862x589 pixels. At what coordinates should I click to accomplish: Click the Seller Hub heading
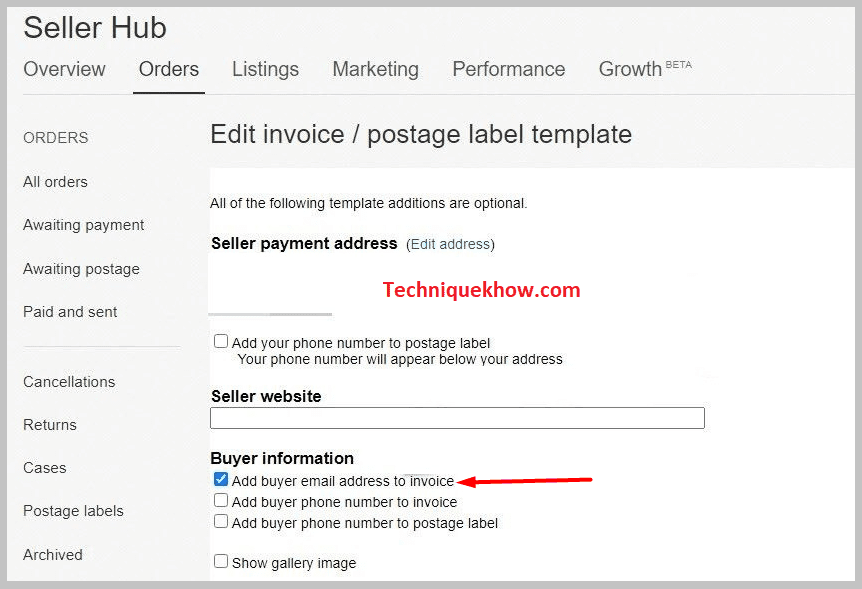tap(95, 27)
